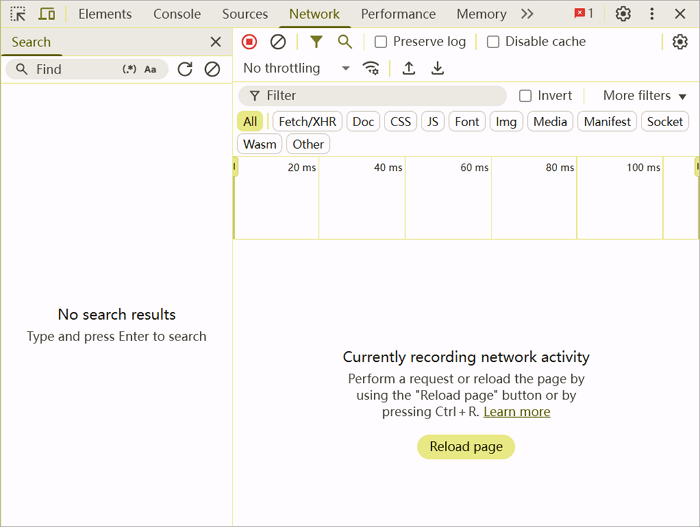Toggle device toolbar icon

(47, 14)
